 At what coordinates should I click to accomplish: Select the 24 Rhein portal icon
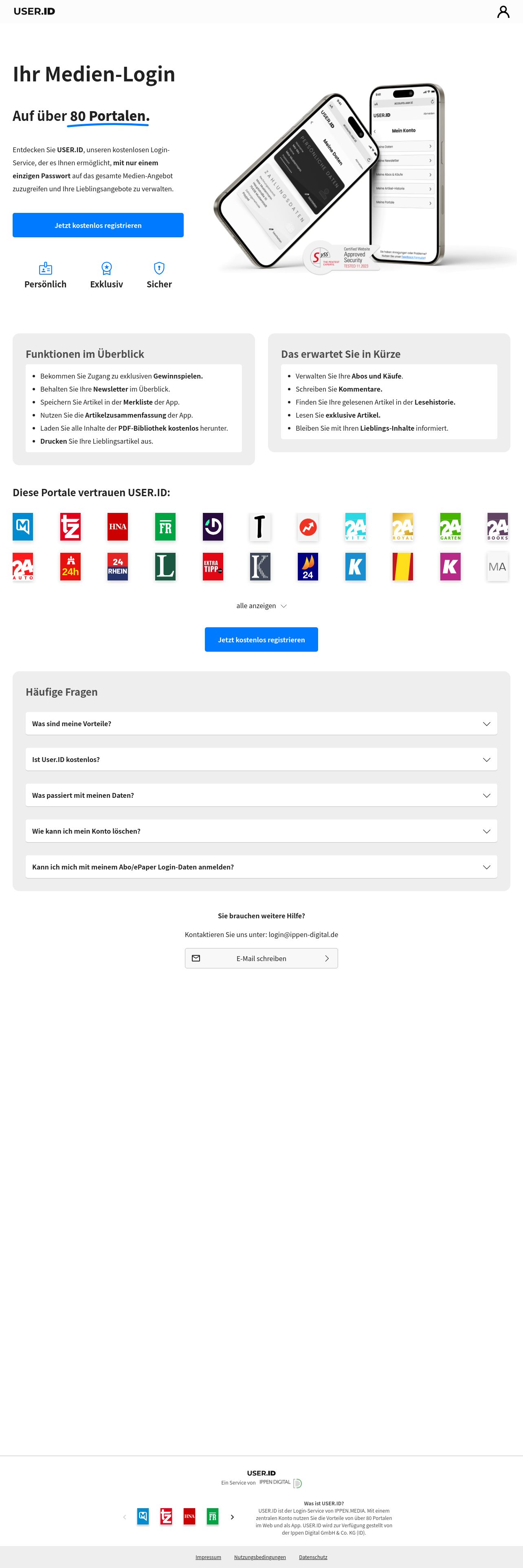click(x=117, y=567)
